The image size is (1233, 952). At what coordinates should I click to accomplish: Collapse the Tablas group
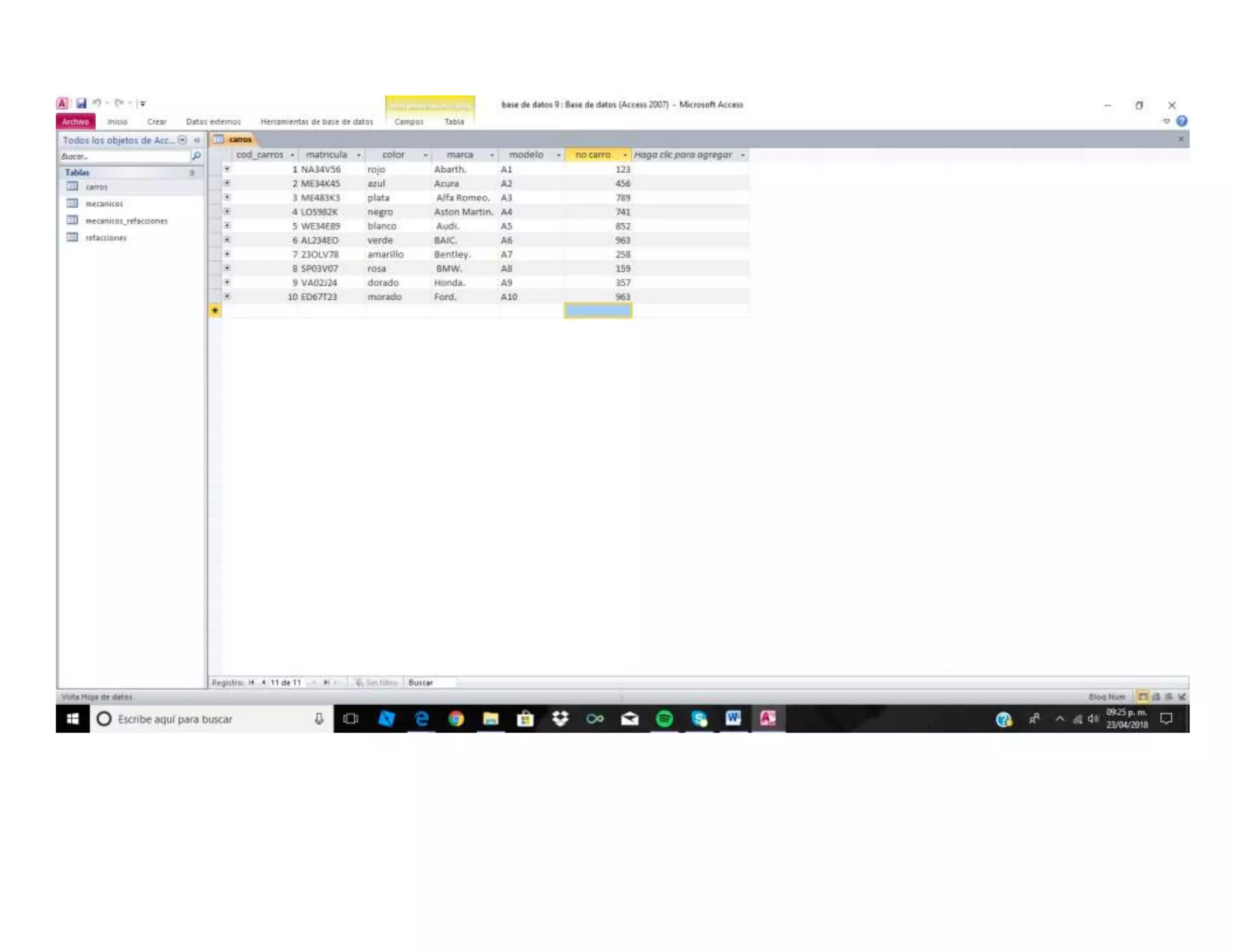(192, 173)
